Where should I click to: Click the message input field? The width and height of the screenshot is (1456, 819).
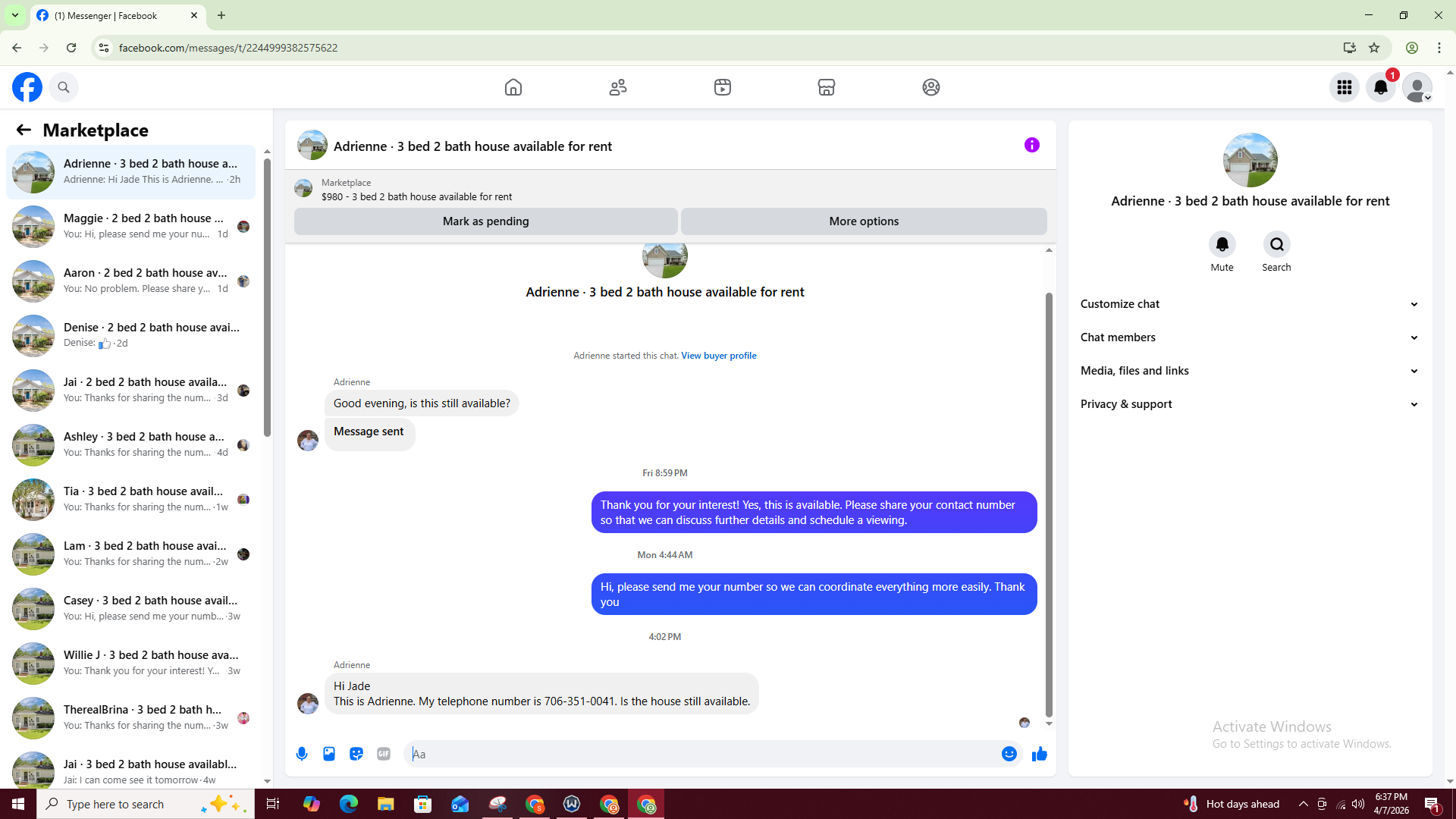705,754
